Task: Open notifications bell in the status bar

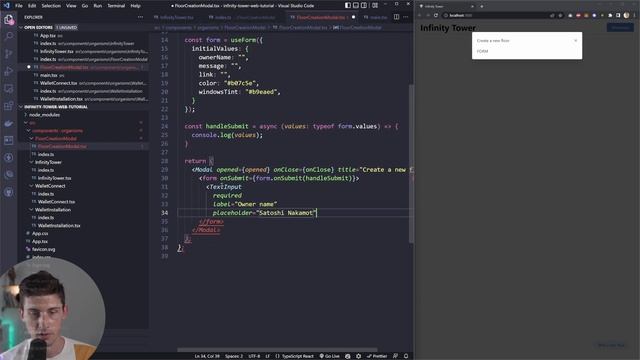Action: click(406, 356)
